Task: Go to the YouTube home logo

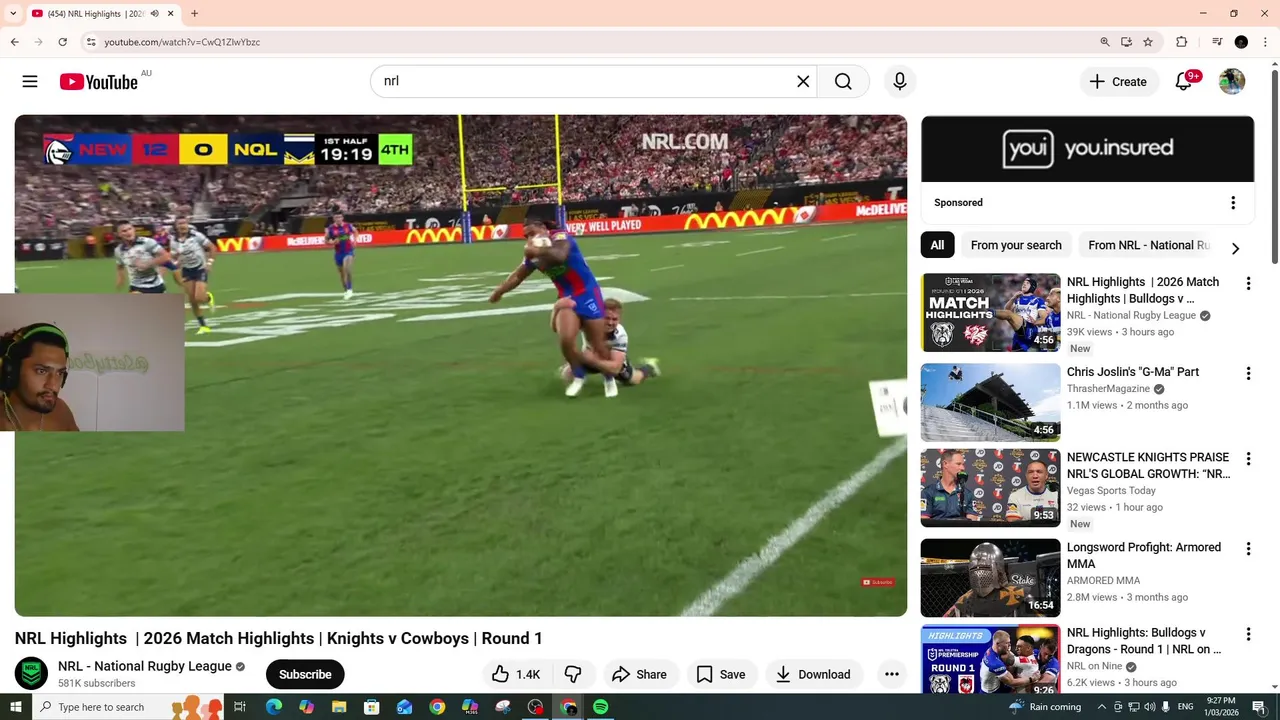Action: pyautogui.click(x=98, y=82)
